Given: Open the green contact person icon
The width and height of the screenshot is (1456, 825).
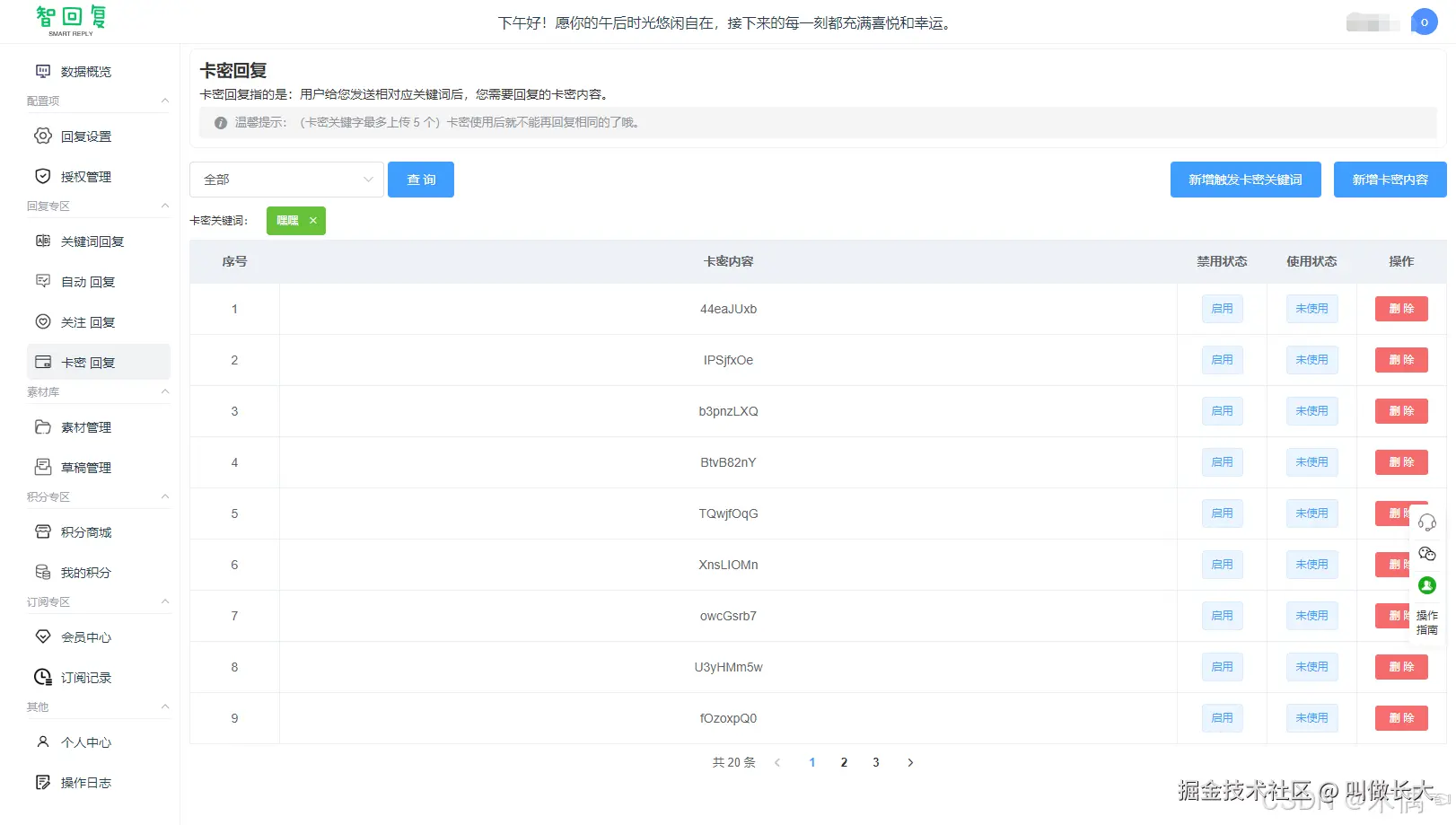Looking at the screenshot, I should (1427, 584).
